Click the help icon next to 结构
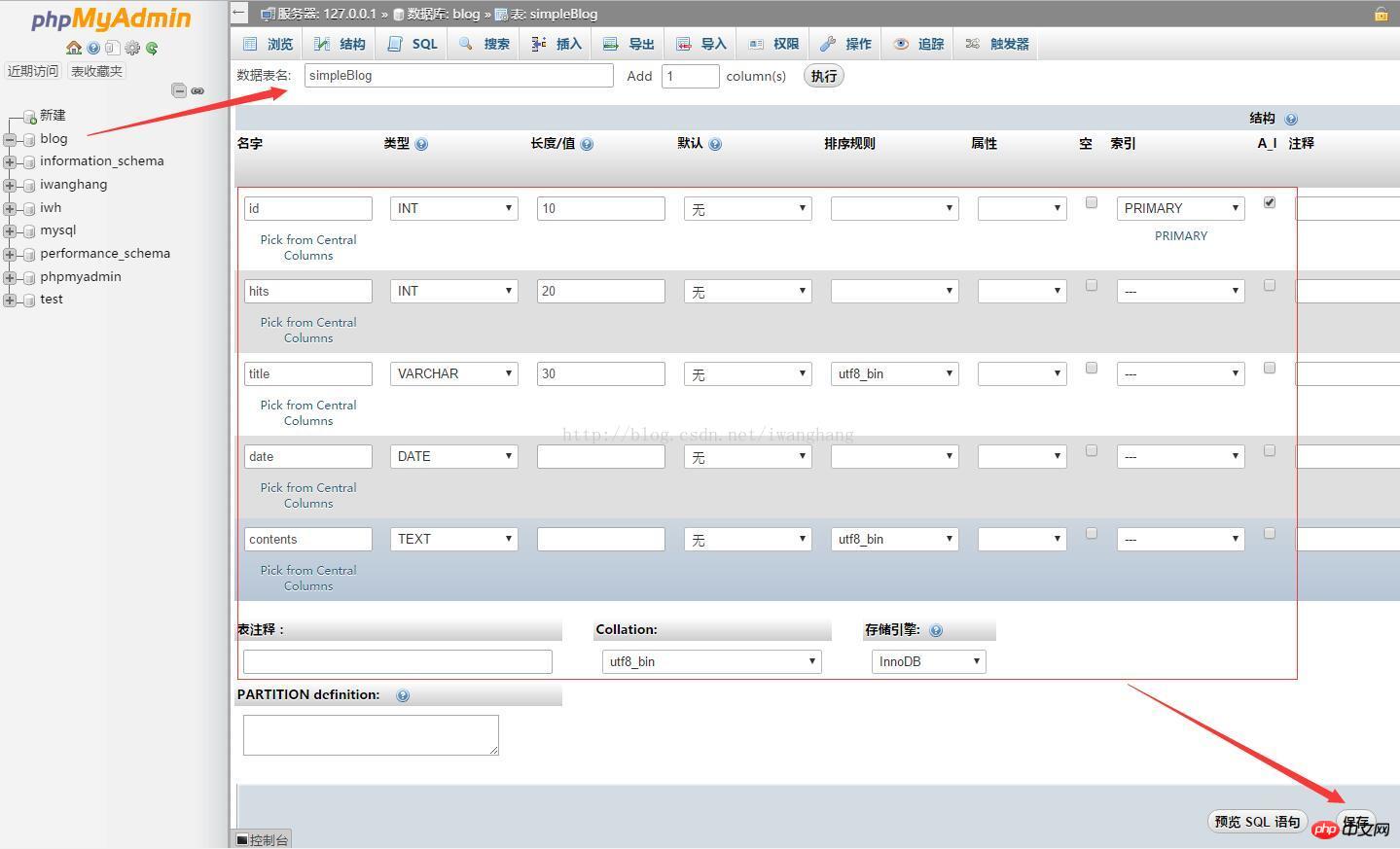 [x=1291, y=119]
